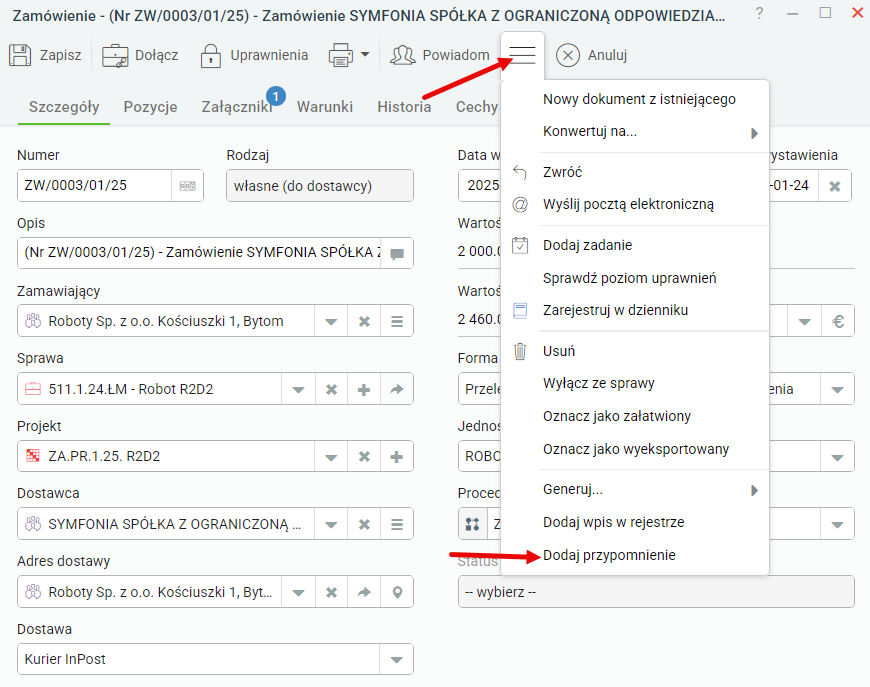Click Adres dostawy share arrow icon
870x687 pixels.
pos(364,593)
